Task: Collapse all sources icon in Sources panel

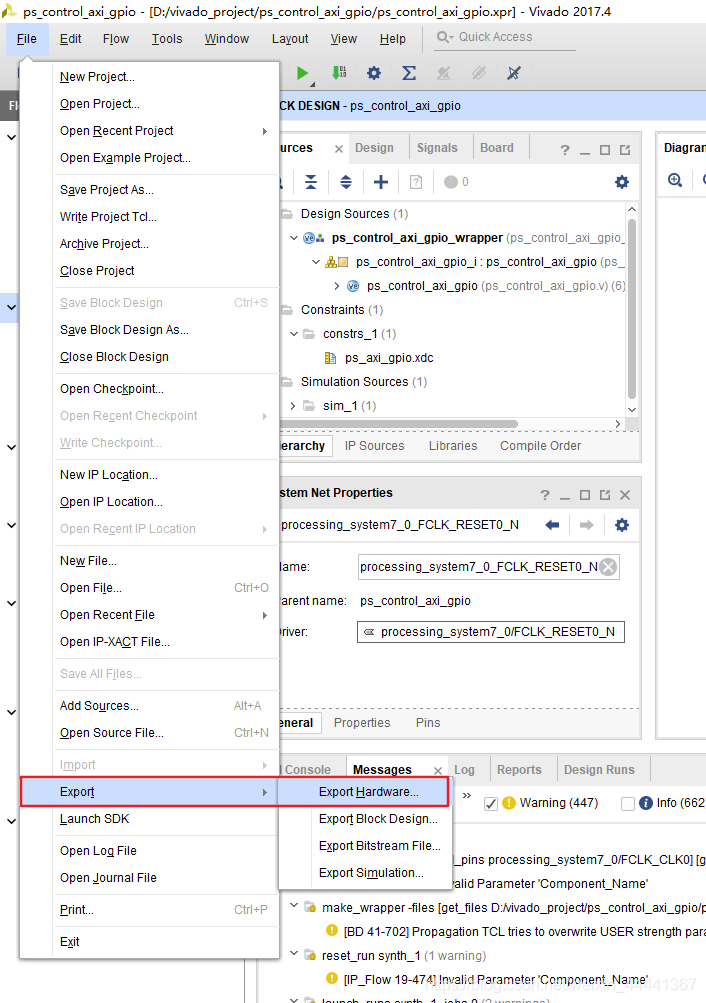Action: 311,182
